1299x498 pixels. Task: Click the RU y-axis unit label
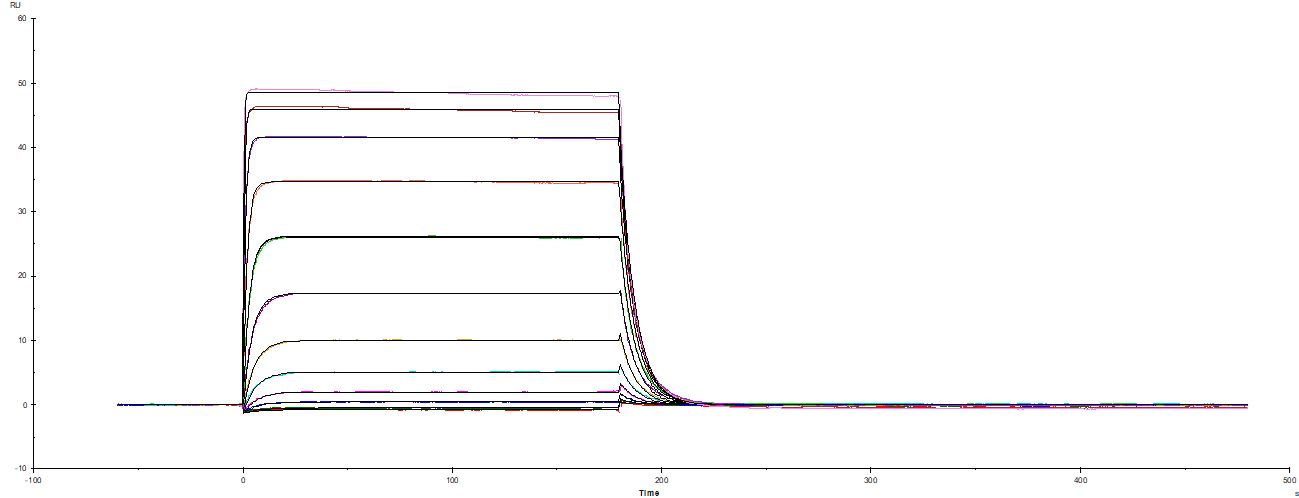(15, 5)
